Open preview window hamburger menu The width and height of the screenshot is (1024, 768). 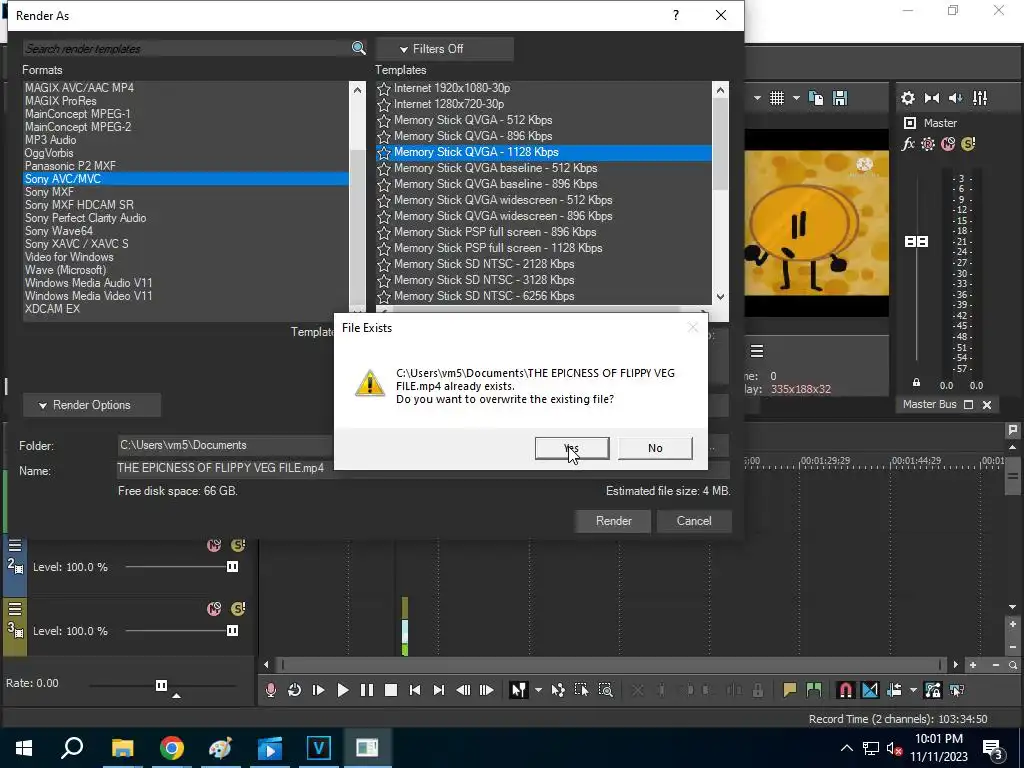757,351
